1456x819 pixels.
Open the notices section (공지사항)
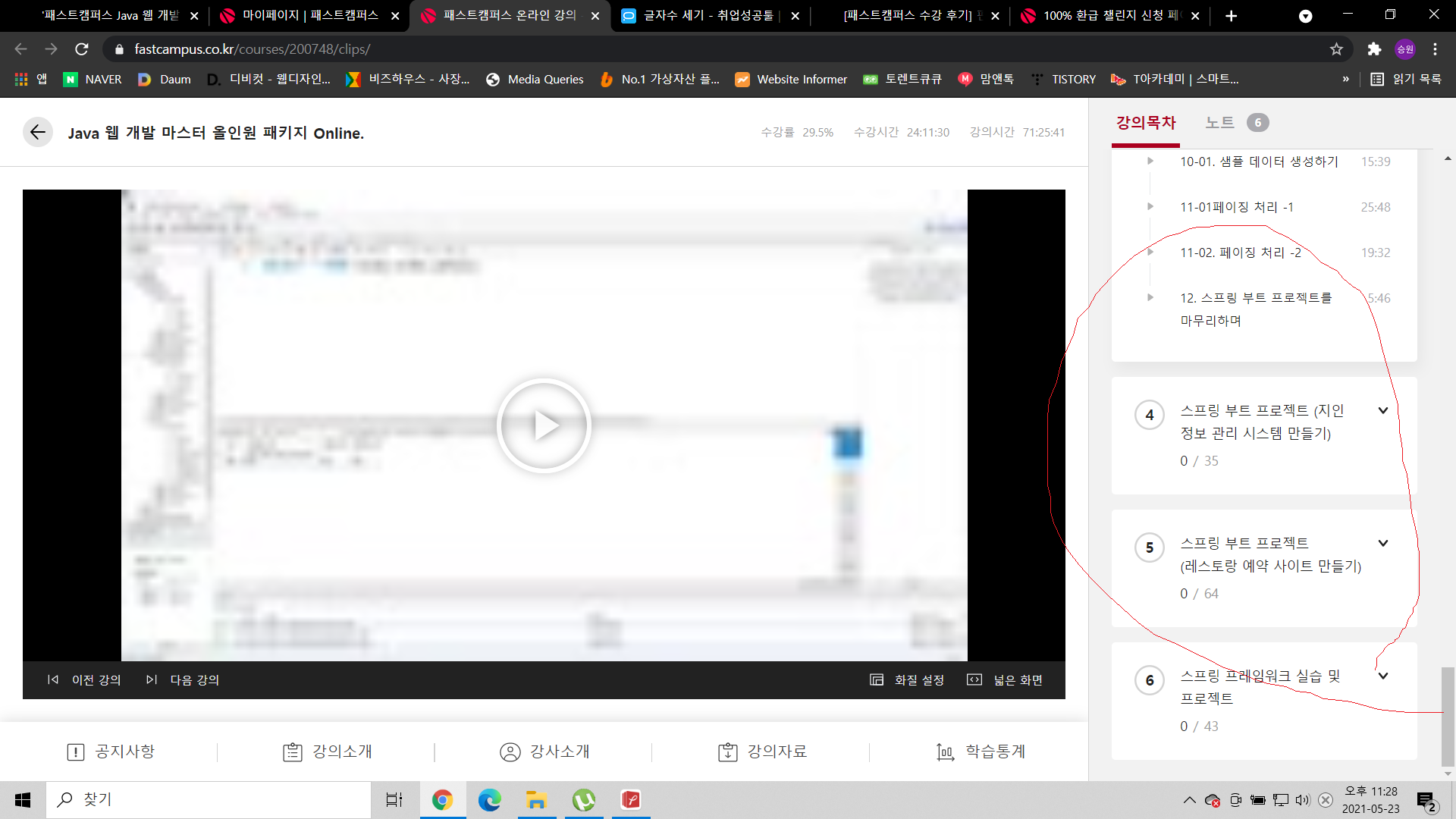point(111,752)
